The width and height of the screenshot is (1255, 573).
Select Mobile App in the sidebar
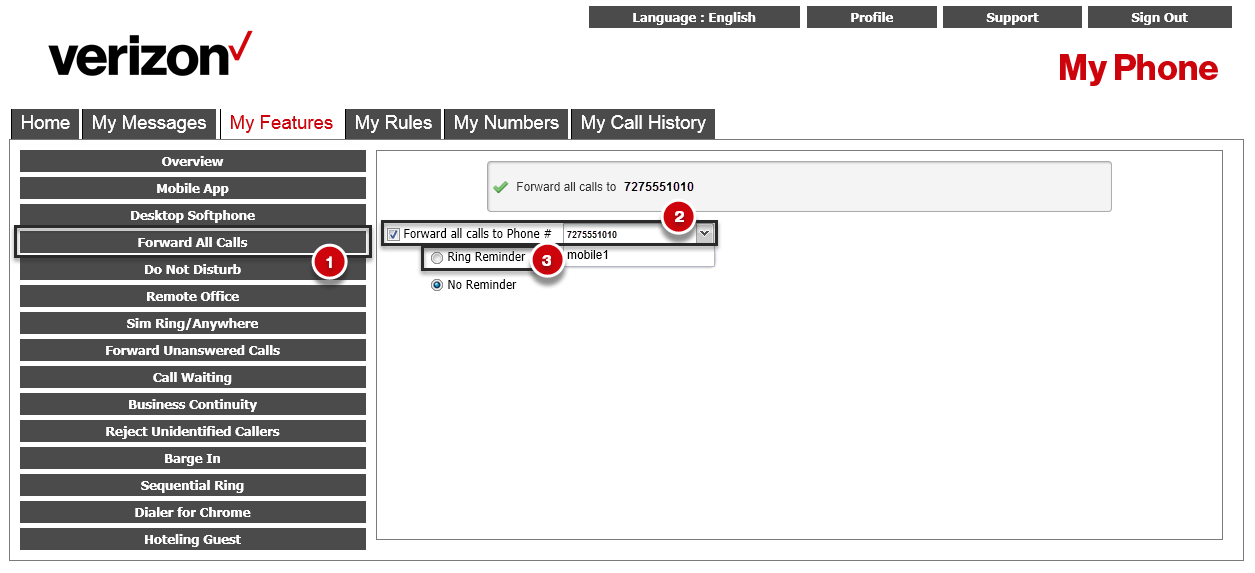(x=193, y=188)
